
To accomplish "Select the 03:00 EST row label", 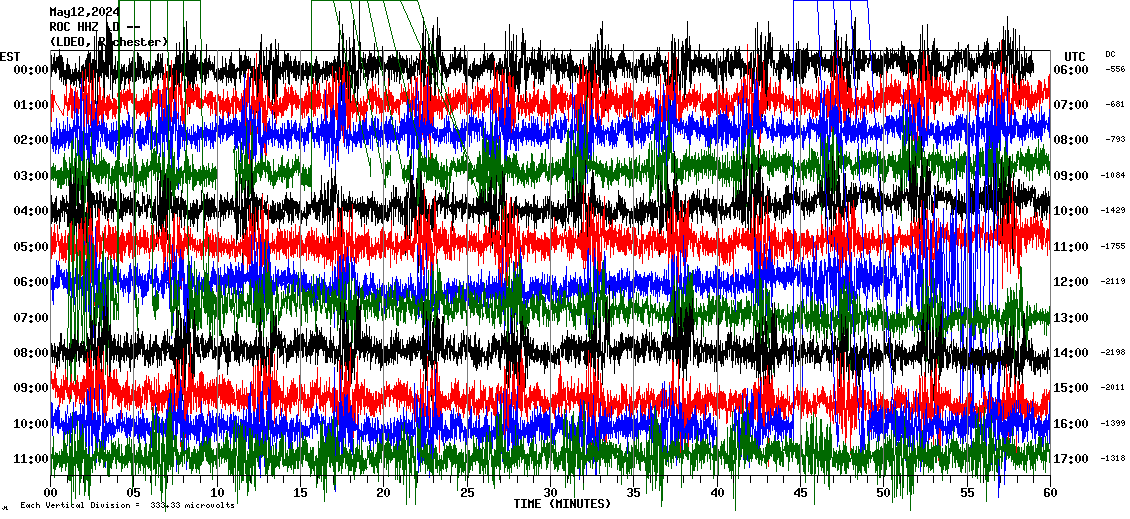I will (x=30, y=176).
